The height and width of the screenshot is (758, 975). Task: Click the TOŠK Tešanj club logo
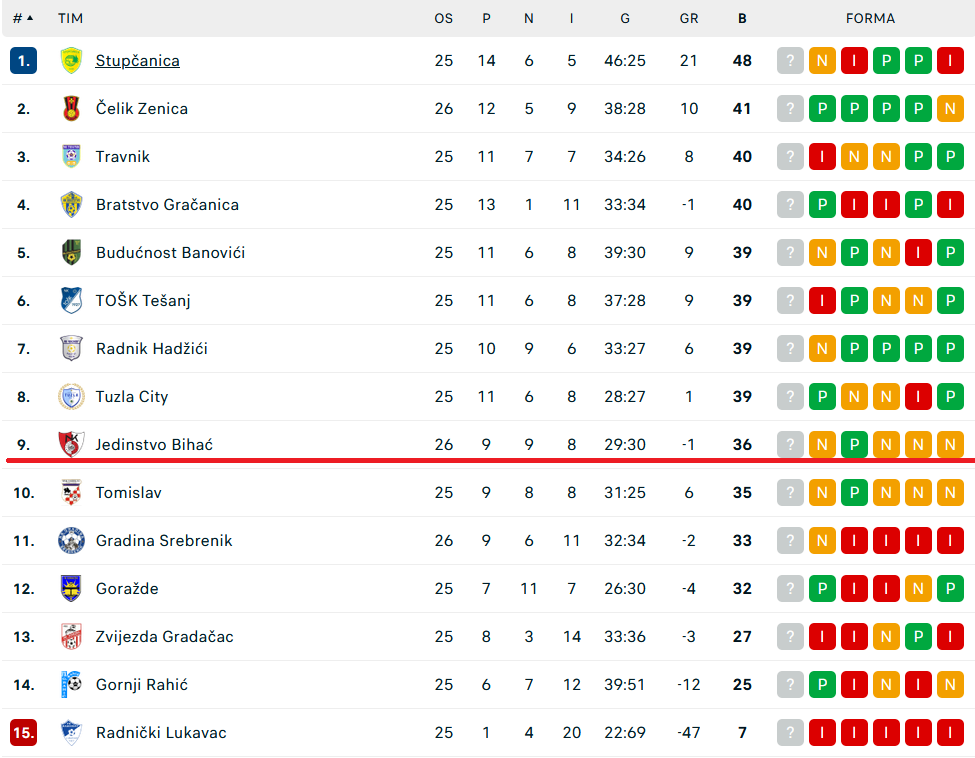coord(71,301)
